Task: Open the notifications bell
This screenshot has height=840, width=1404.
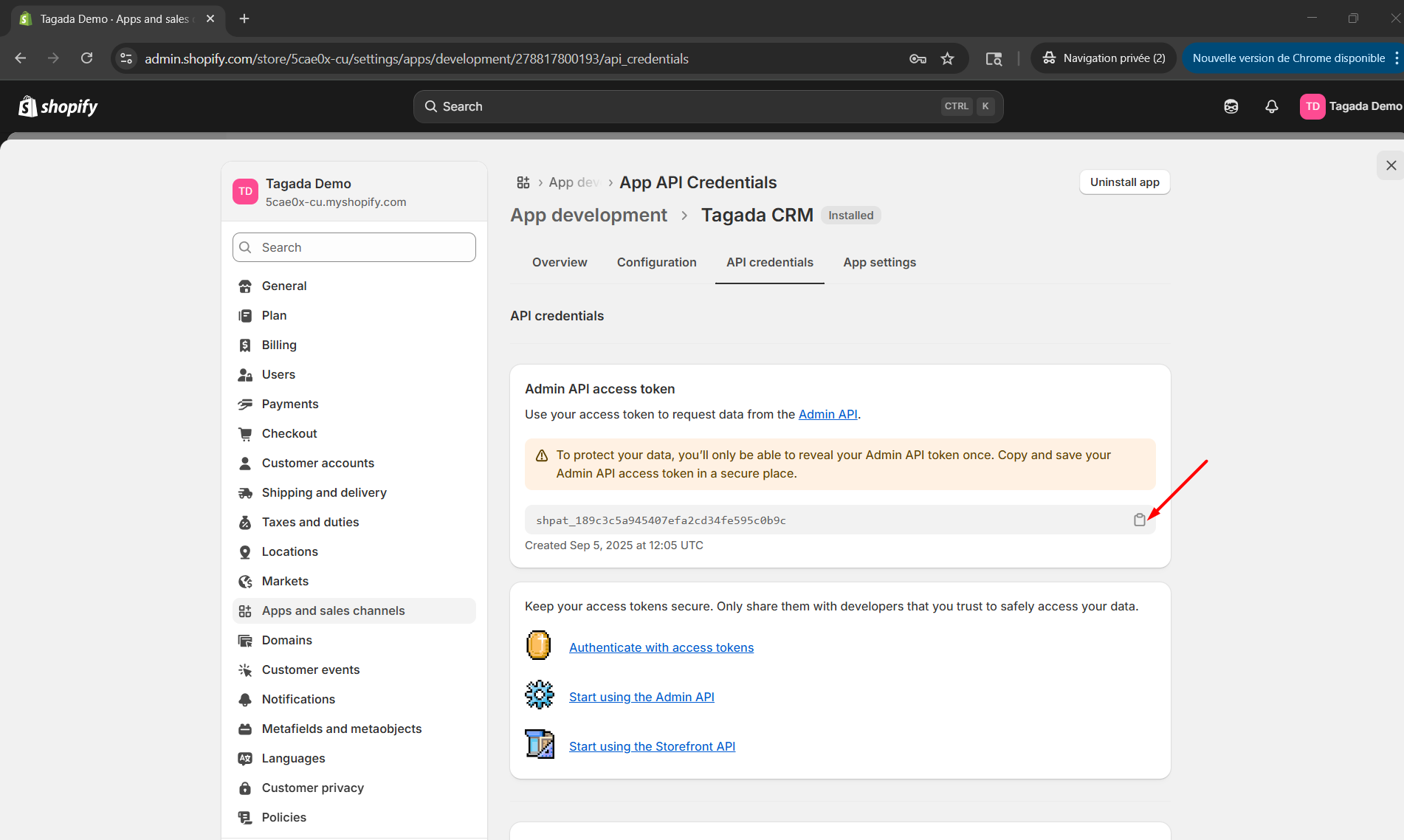Action: pyautogui.click(x=1271, y=106)
